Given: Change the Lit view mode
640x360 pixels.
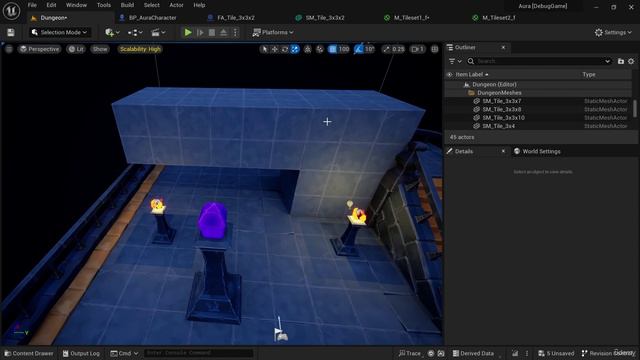Looking at the screenshot, I should tap(76, 49).
